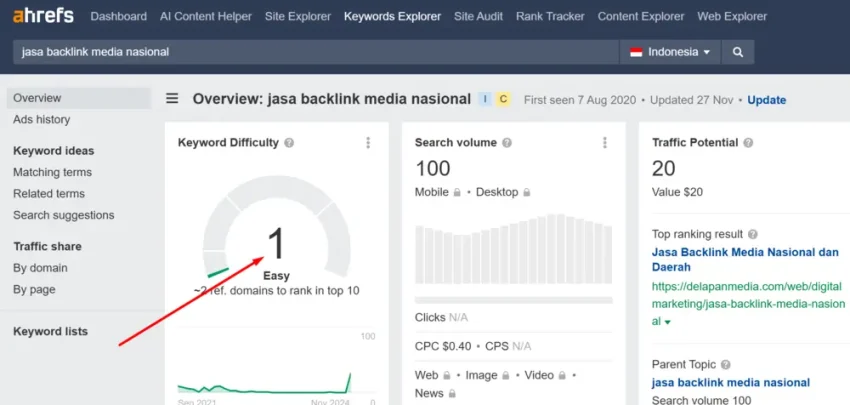The width and height of the screenshot is (850, 405).
Task: Open Site Audit
Action: (479, 16)
